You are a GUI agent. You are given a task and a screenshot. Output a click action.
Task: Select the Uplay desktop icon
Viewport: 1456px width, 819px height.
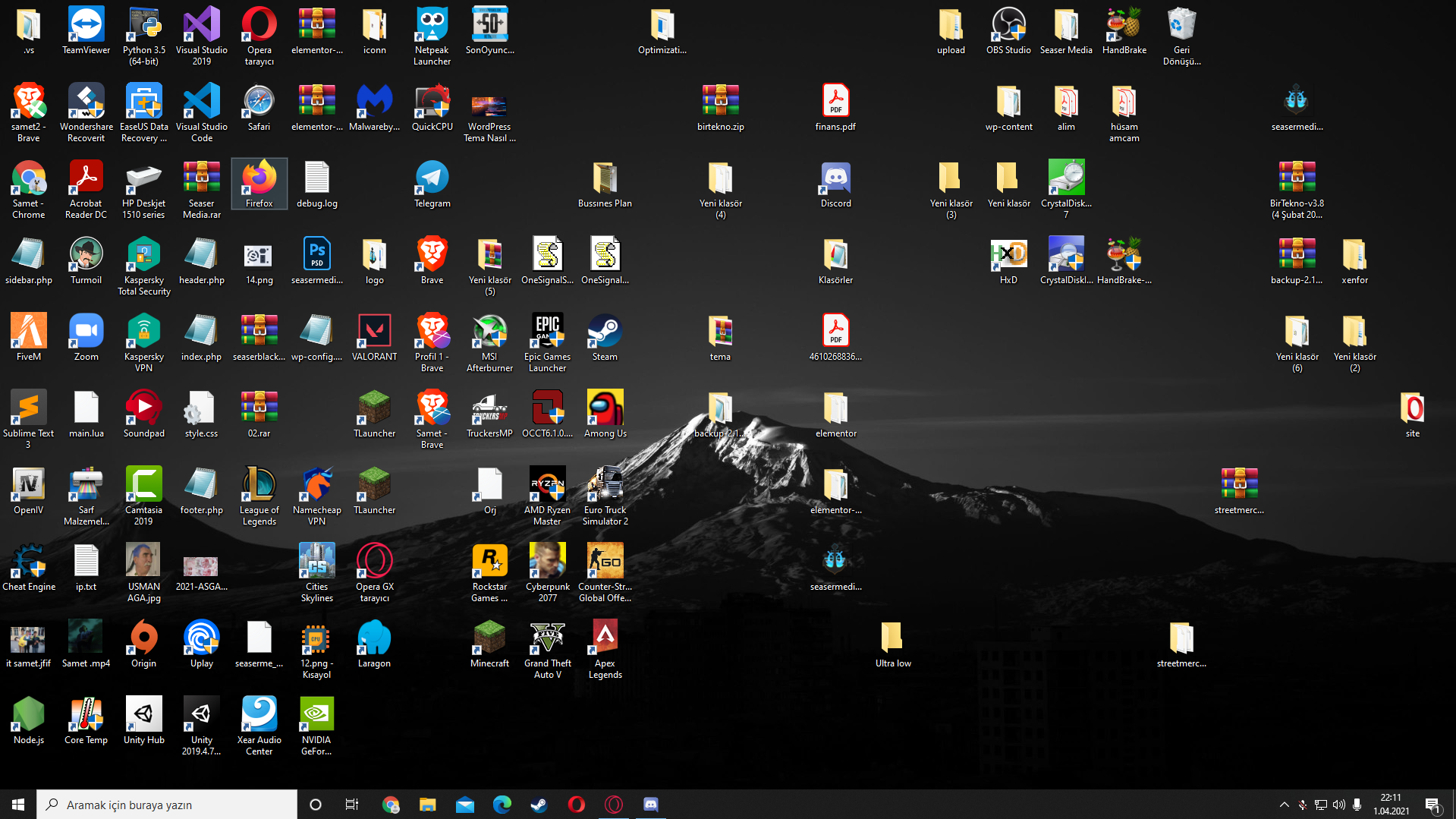point(201,644)
